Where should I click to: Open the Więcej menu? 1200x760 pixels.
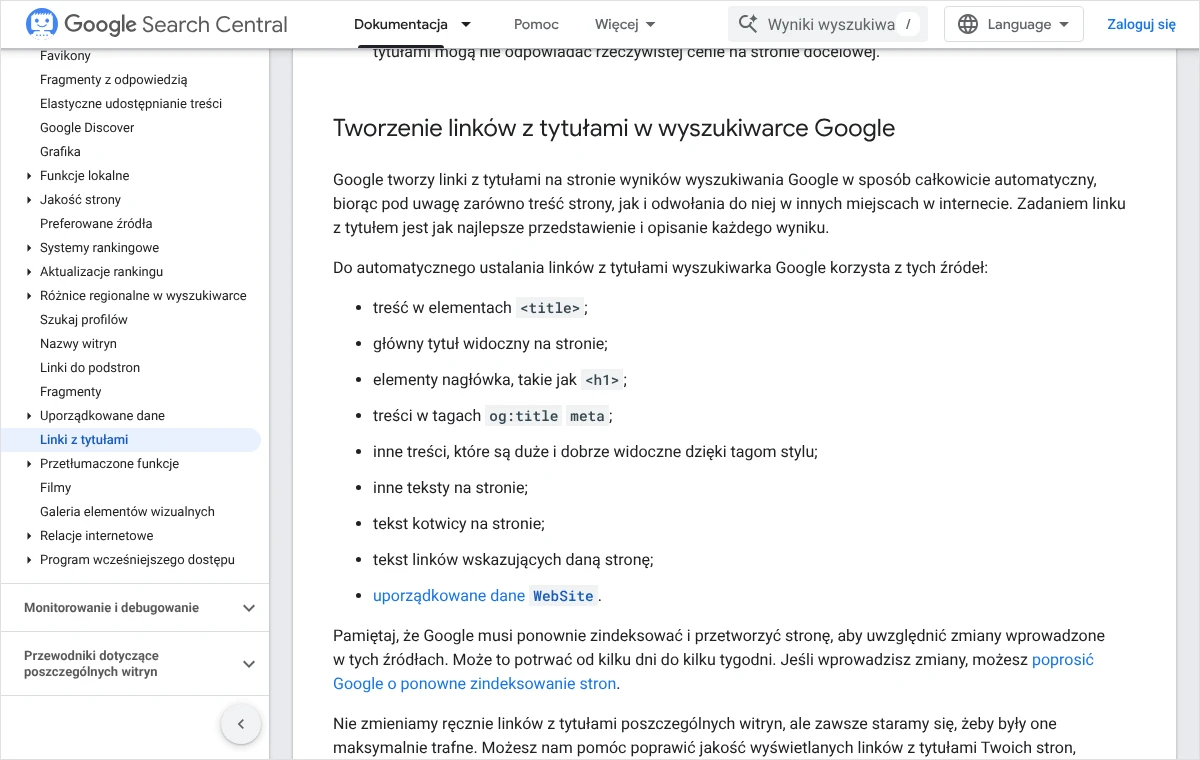point(625,24)
